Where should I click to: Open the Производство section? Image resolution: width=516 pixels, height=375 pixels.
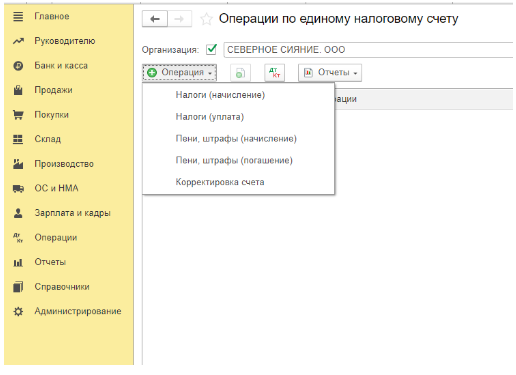(64, 164)
